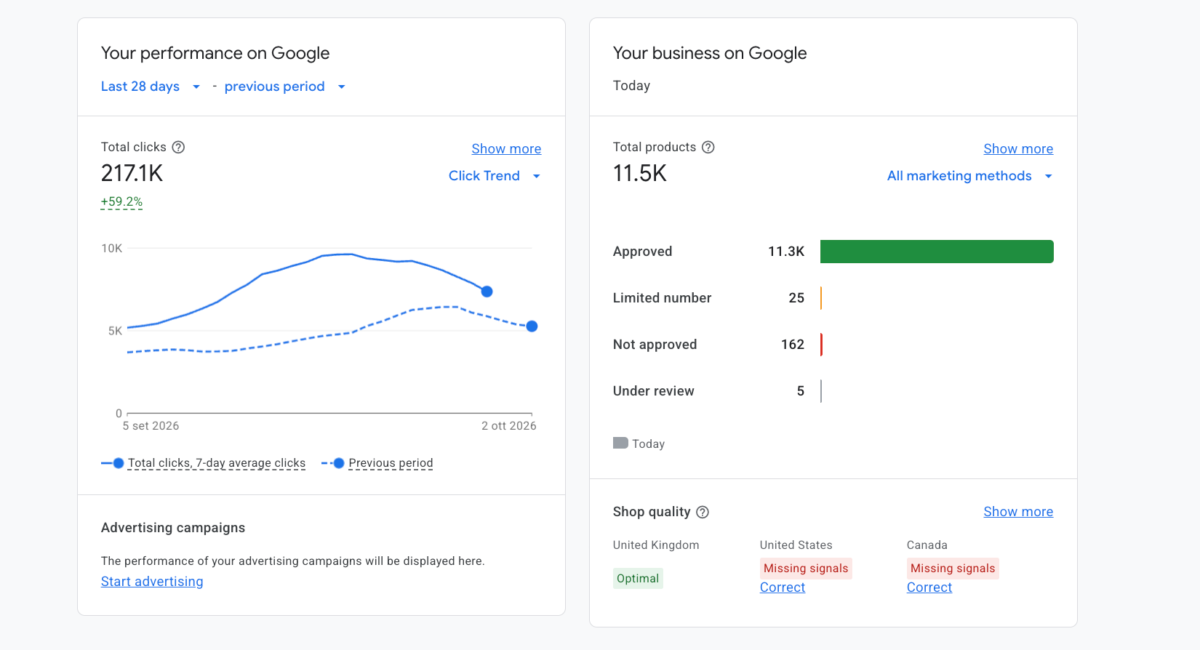
Task: Click the Your business on Google heading
Action: point(710,53)
